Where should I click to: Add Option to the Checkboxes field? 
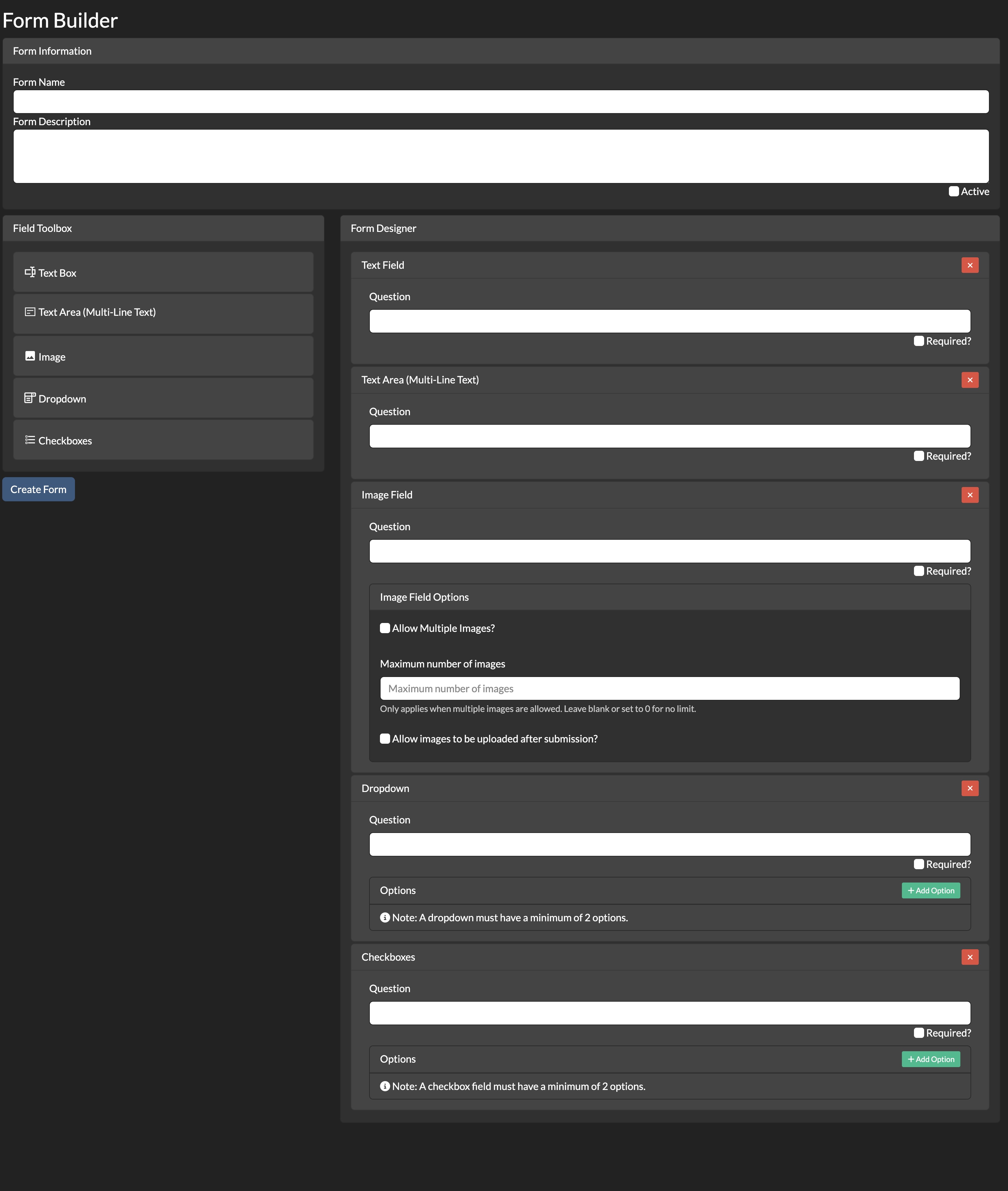(x=931, y=1059)
